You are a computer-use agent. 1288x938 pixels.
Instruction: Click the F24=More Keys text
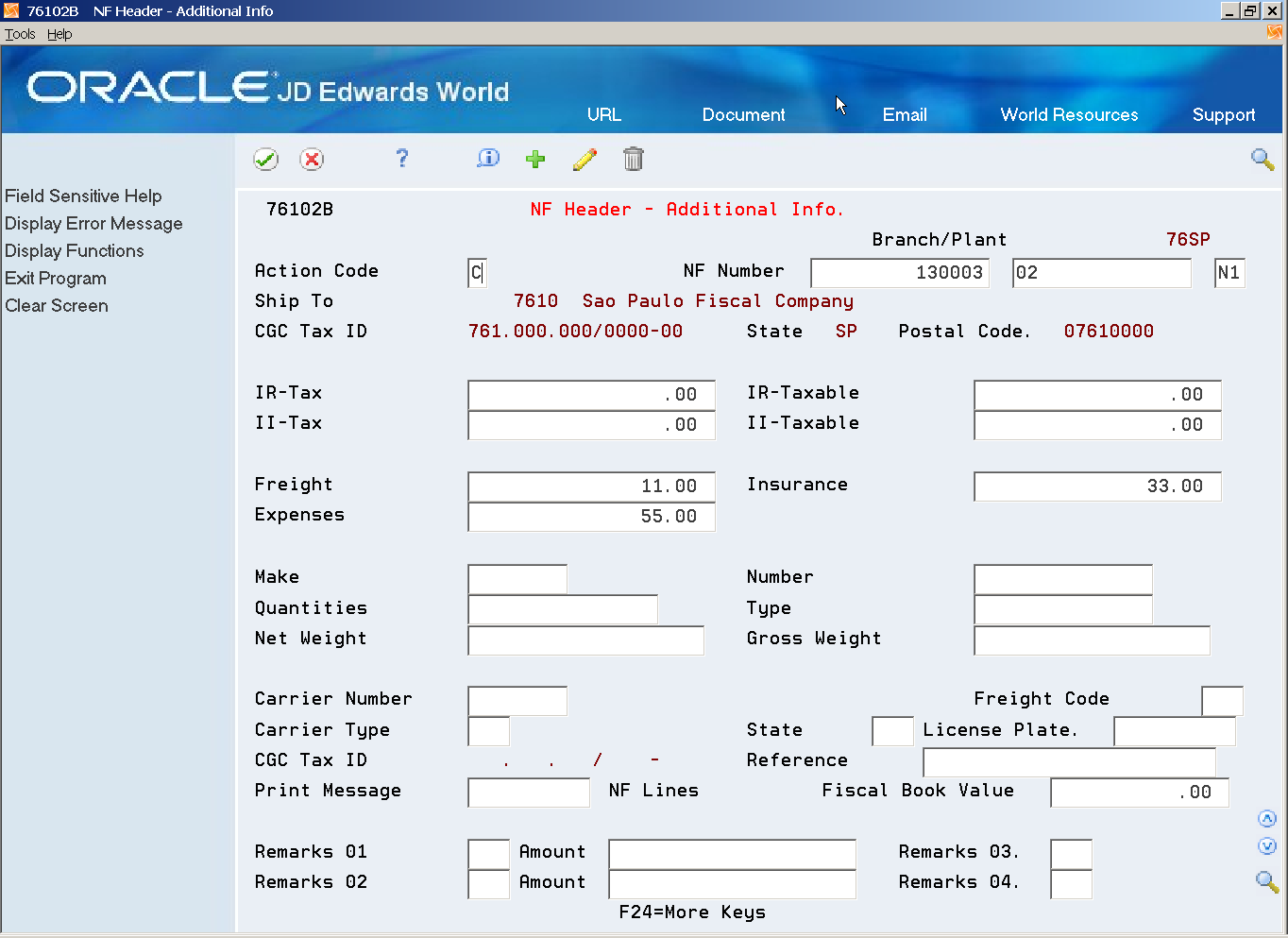point(692,912)
